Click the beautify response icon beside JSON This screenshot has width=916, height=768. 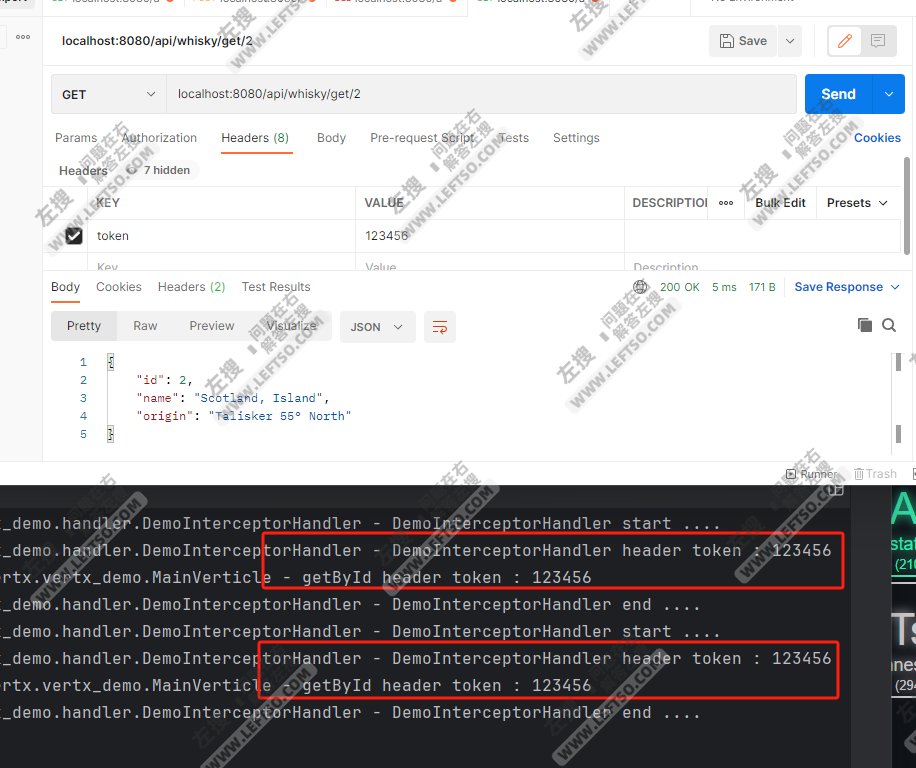pos(440,326)
